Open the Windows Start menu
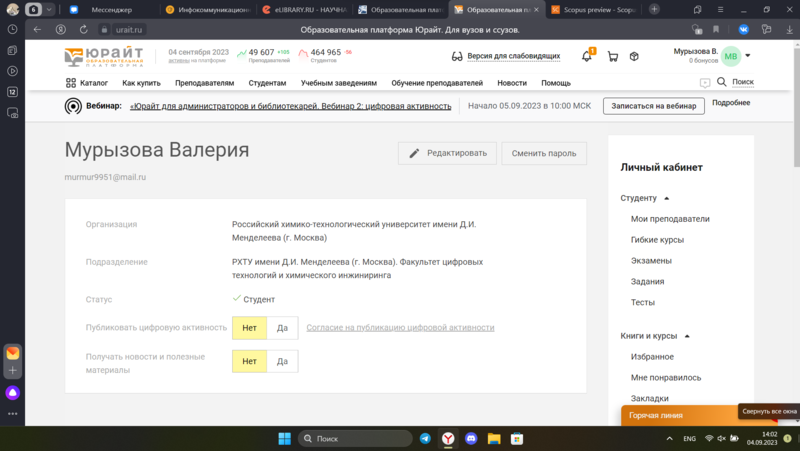 (x=285, y=438)
